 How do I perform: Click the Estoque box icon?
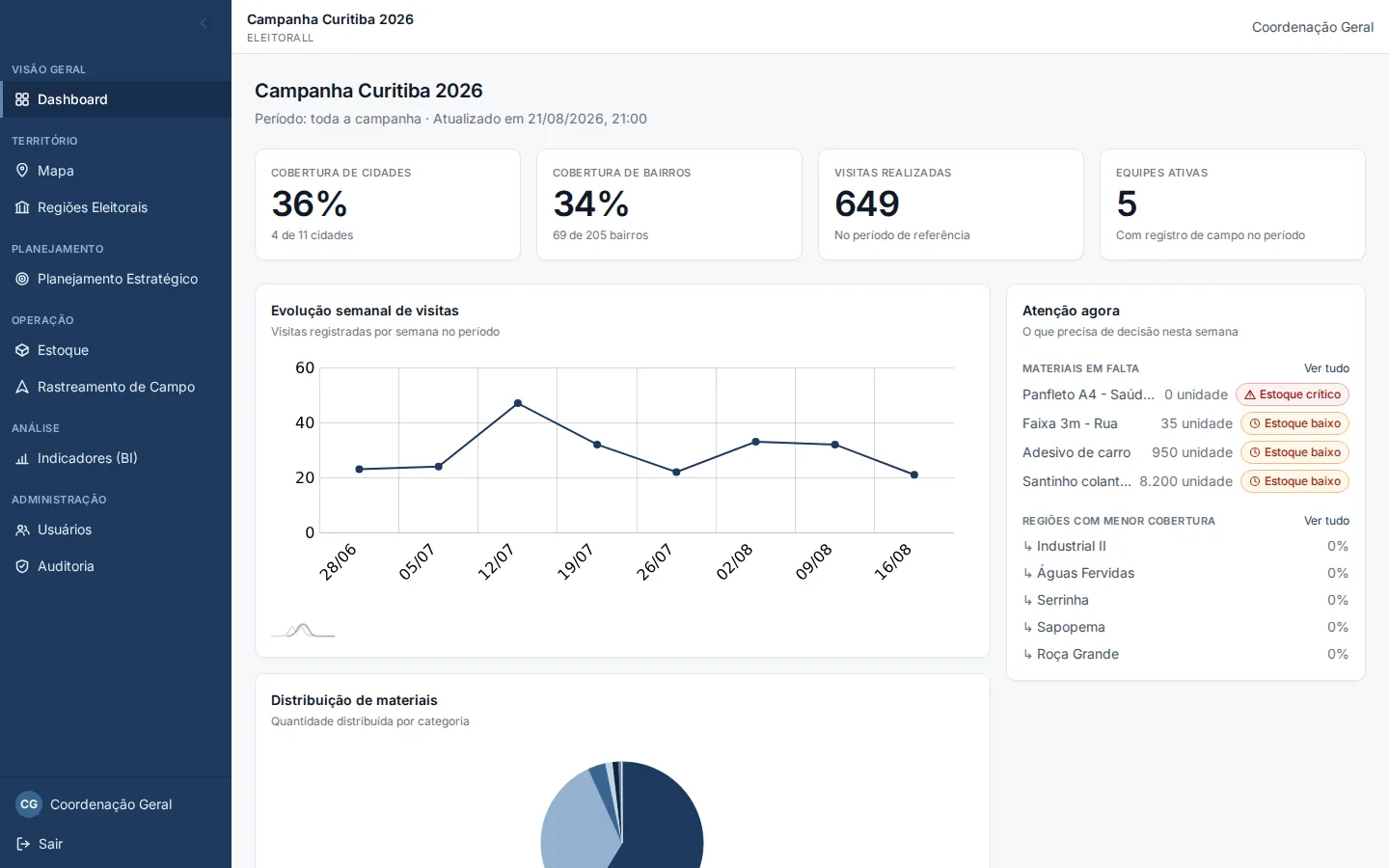click(22, 350)
